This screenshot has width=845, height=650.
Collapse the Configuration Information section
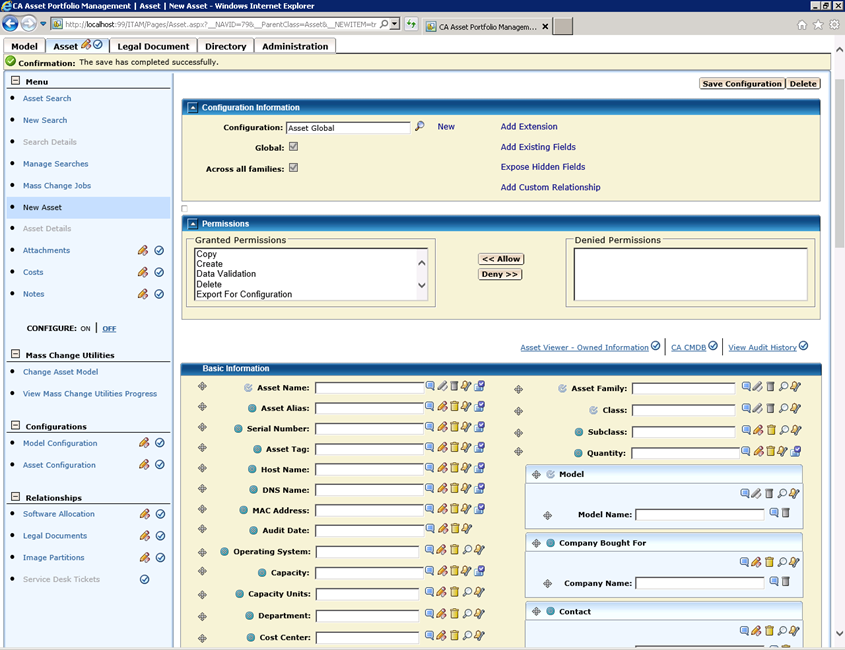pos(192,107)
